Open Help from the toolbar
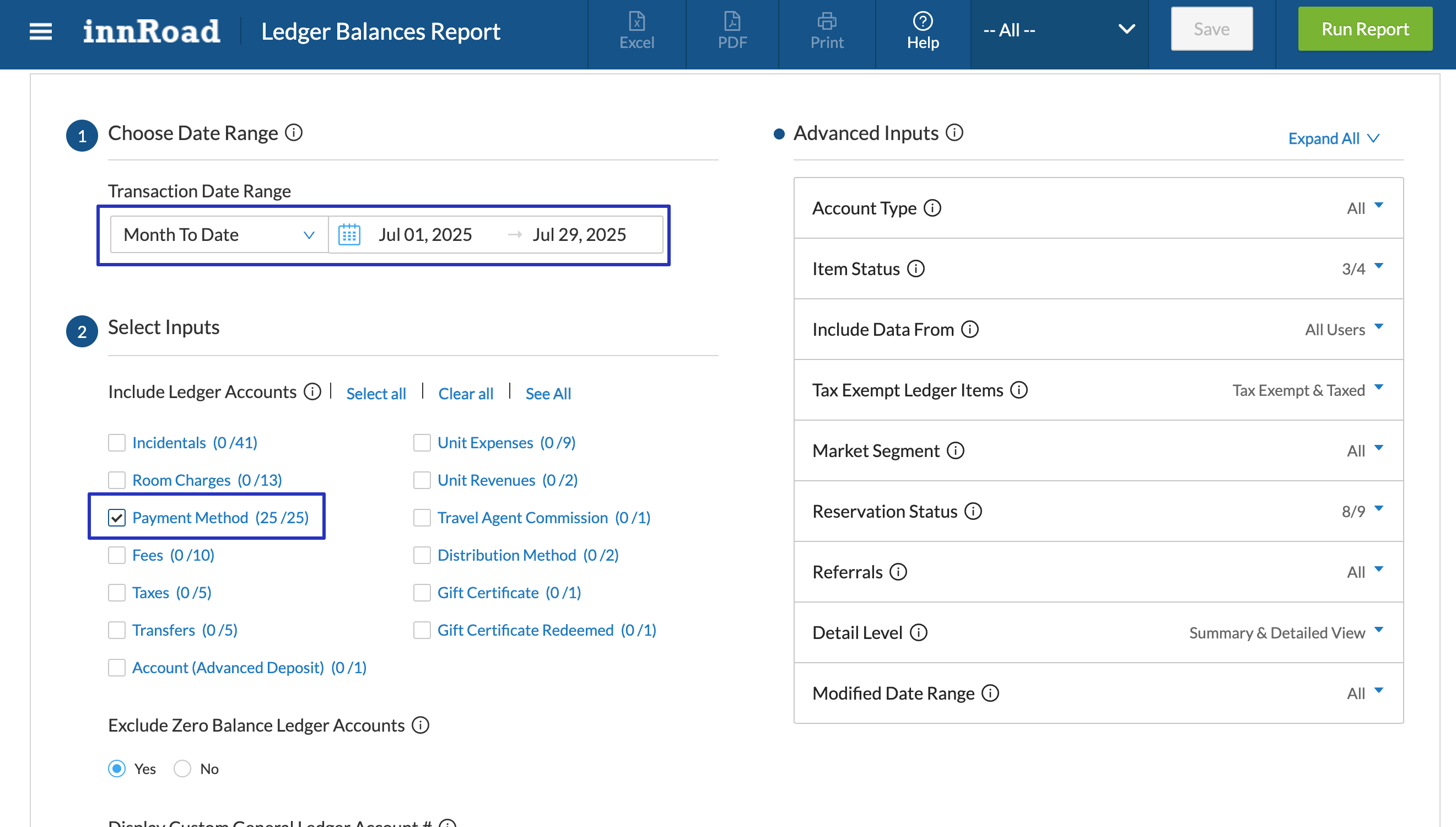Viewport: 1456px width, 827px height. tap(923, 31)
